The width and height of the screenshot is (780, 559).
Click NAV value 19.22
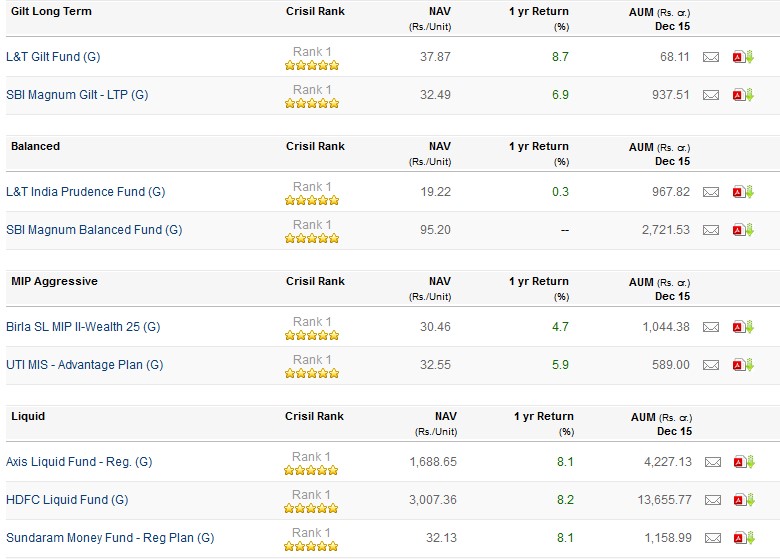(435, 191)
